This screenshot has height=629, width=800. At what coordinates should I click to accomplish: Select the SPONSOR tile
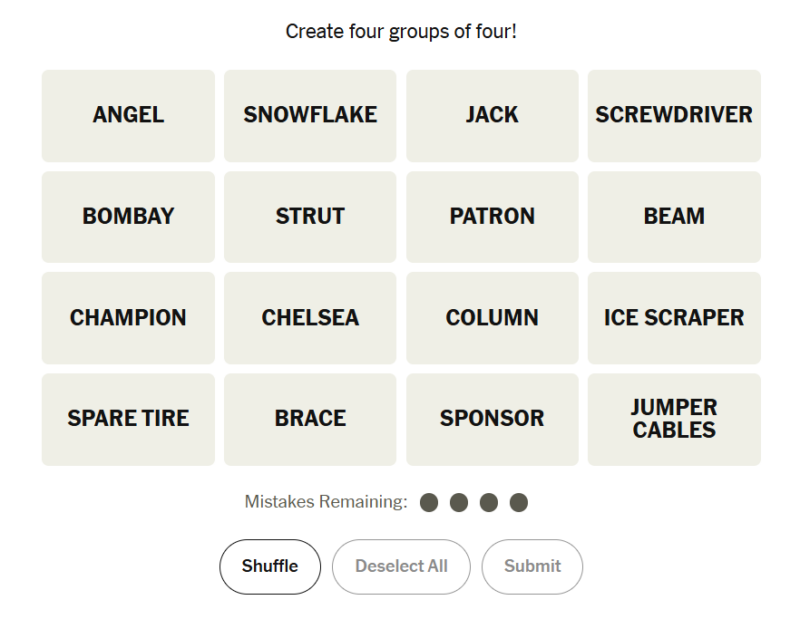(x=492, y=419)
